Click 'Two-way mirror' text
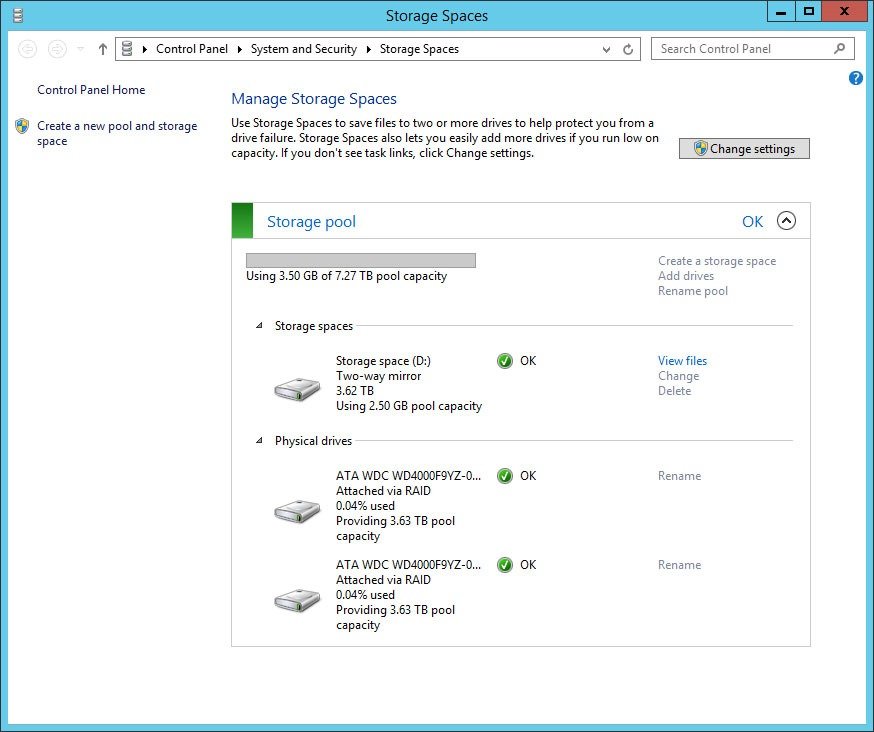 378,376
